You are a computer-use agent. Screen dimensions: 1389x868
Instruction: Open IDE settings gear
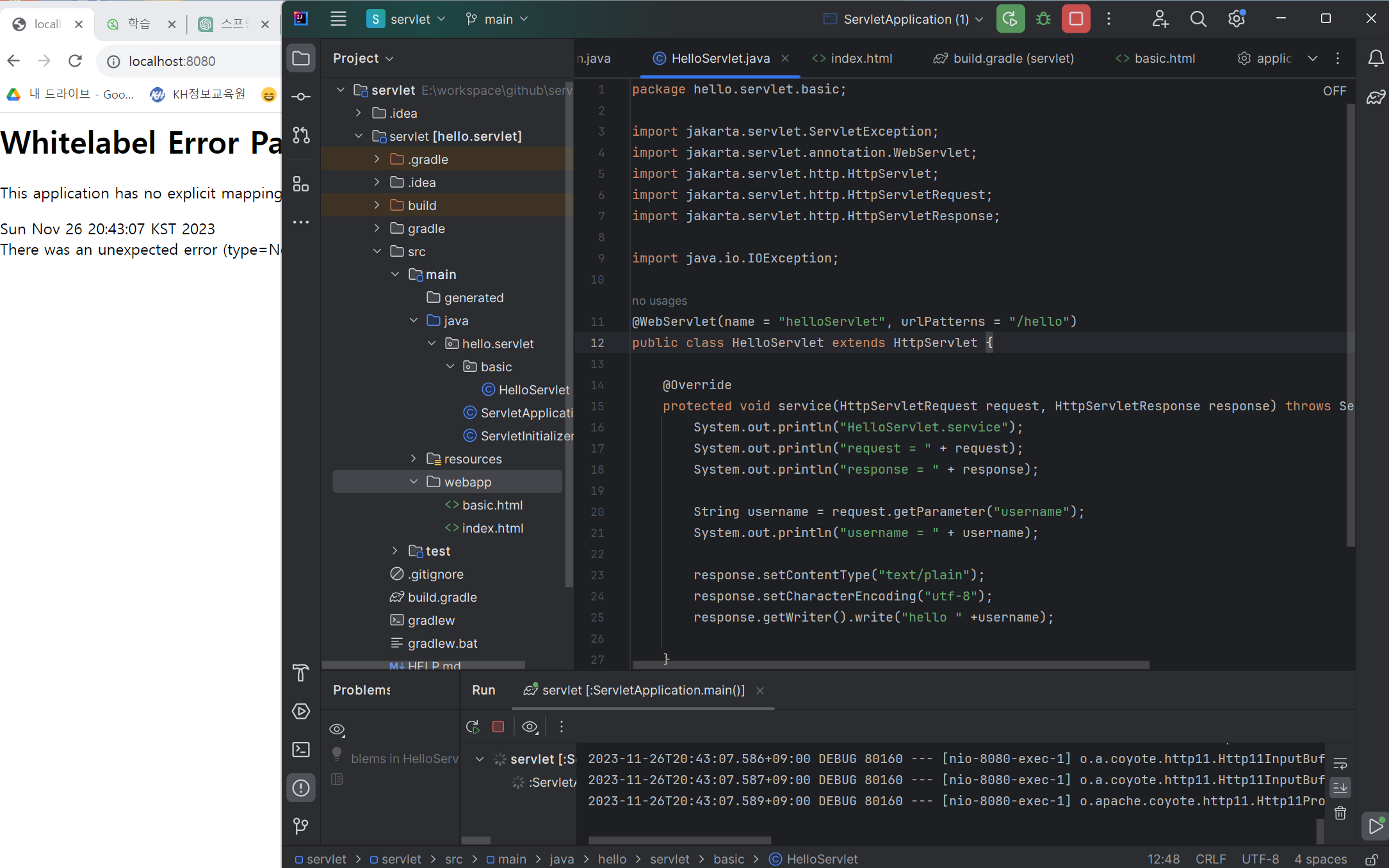click(1237, 19)
